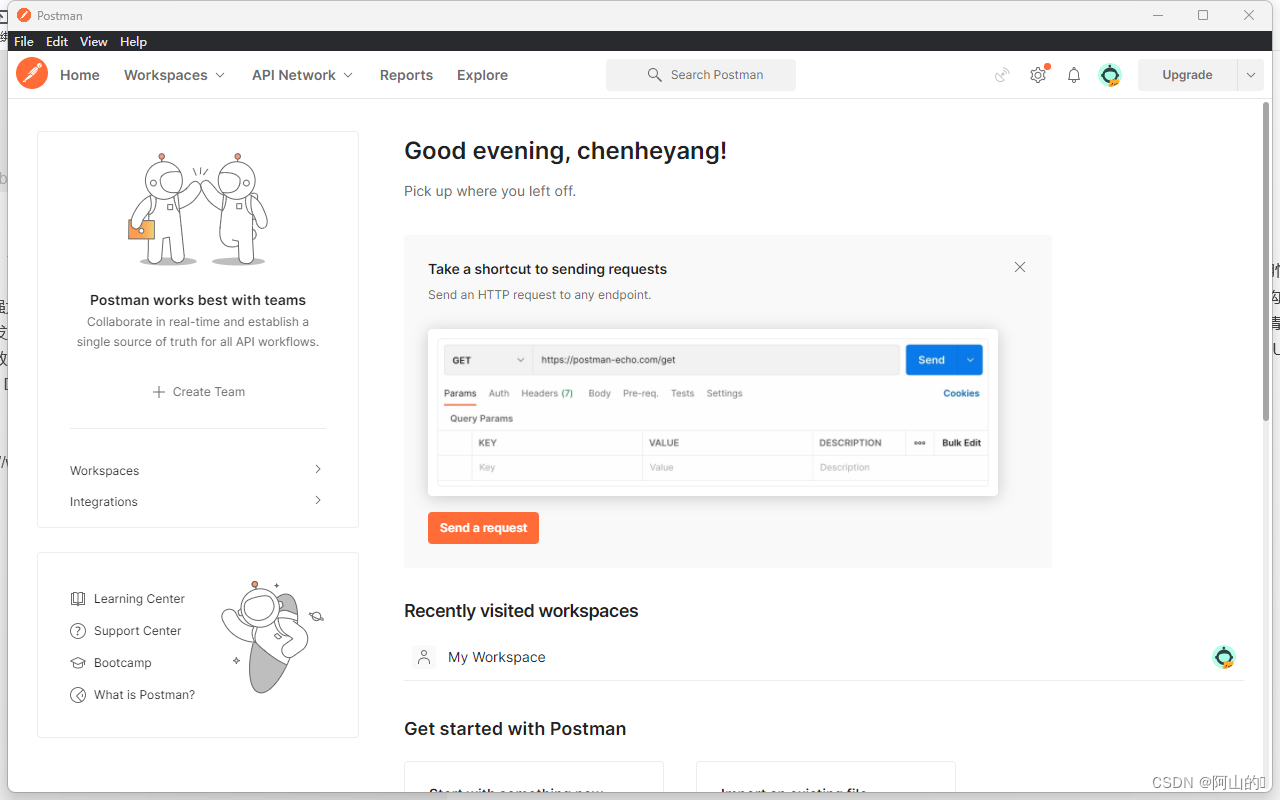Click the My Workspace person icon

pyautogui.click(x=424, y=657)
